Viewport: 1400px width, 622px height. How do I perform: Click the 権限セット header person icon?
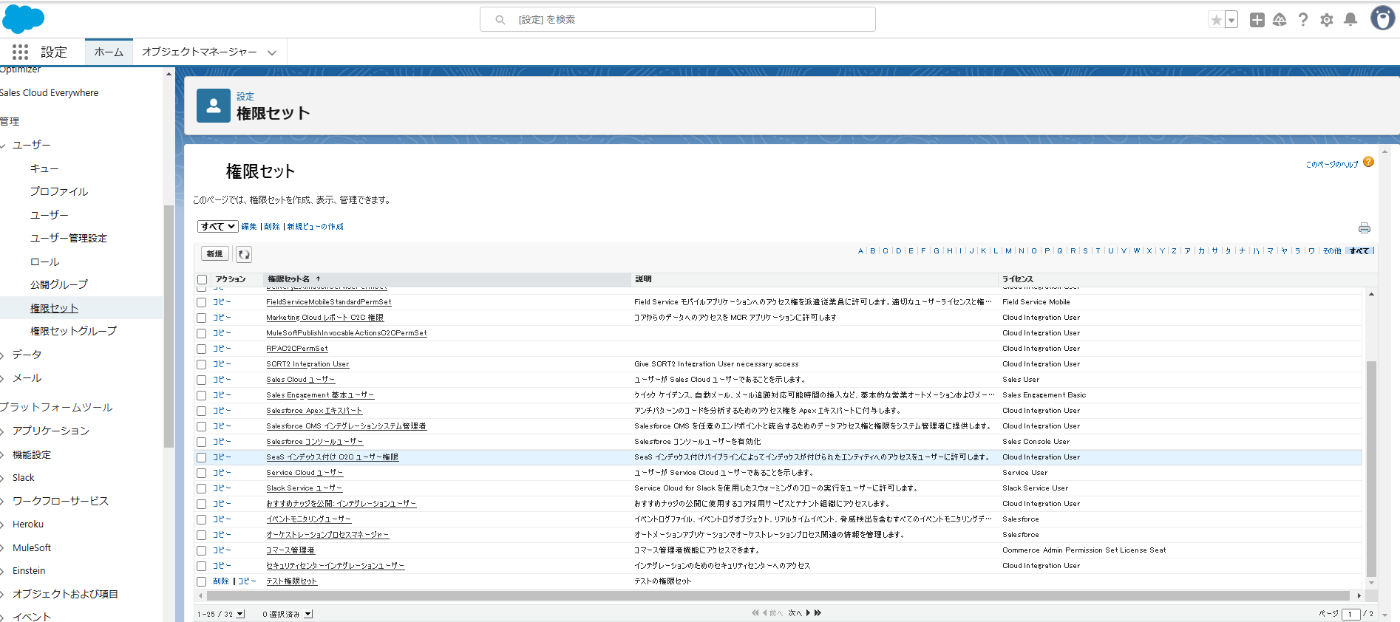coord(213,105)
